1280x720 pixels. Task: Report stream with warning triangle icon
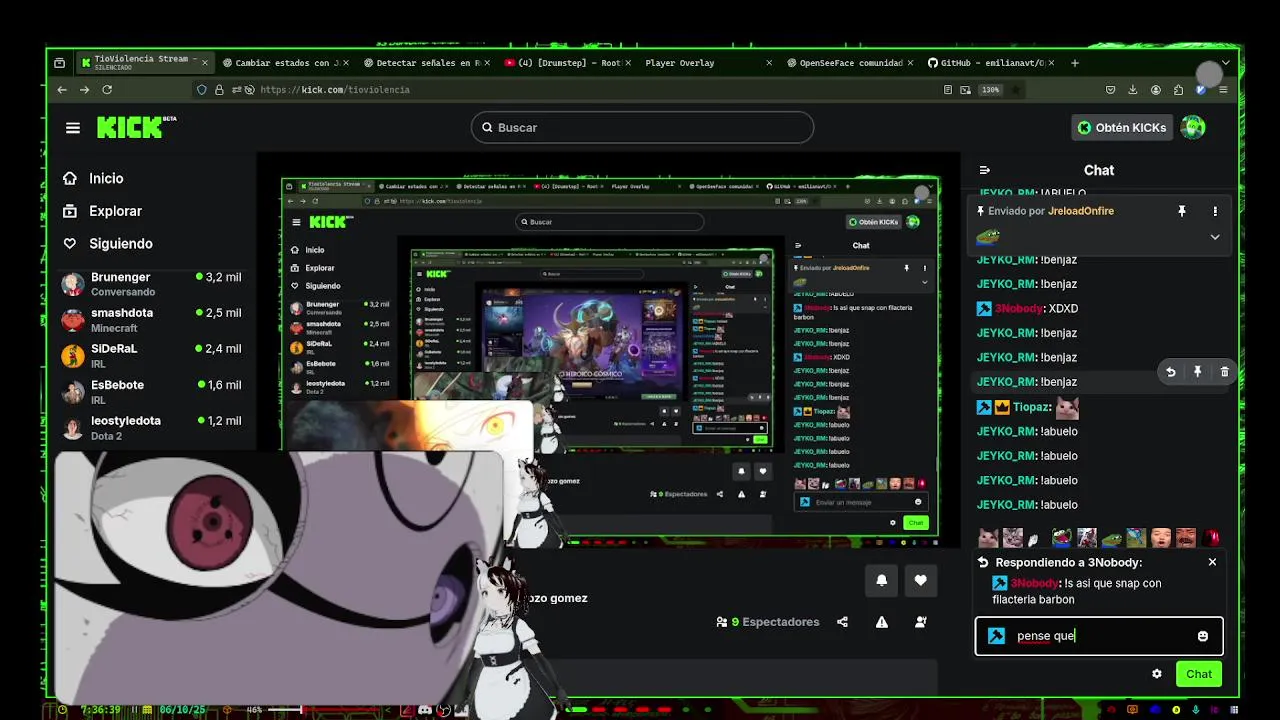pyautogui.click(x=881, y=622)
